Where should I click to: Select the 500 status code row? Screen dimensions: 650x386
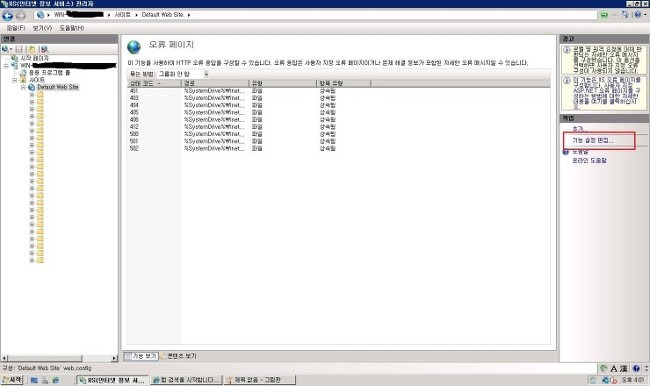[339, 134]
